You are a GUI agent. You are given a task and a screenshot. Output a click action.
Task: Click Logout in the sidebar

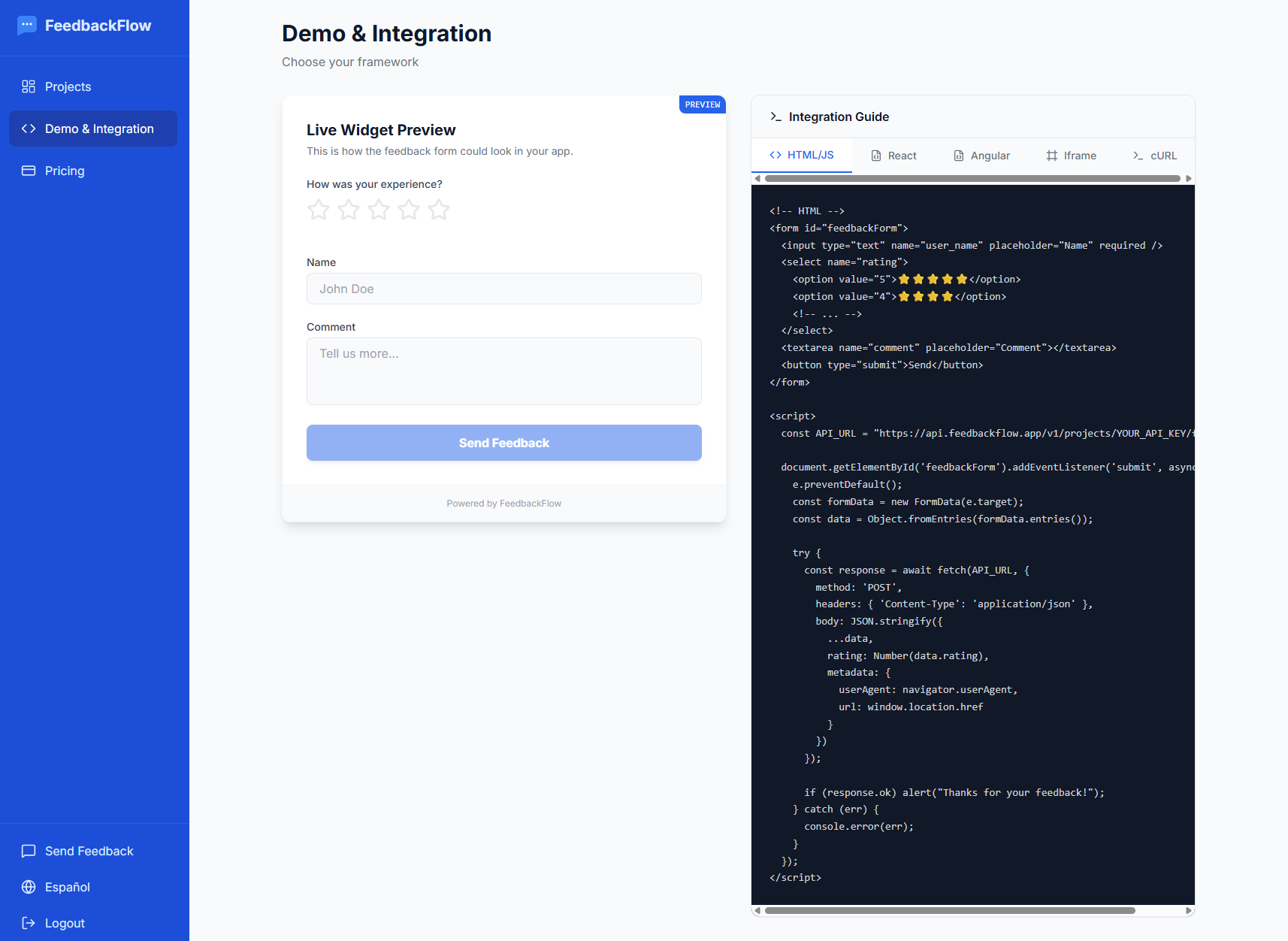pos(93,923)
